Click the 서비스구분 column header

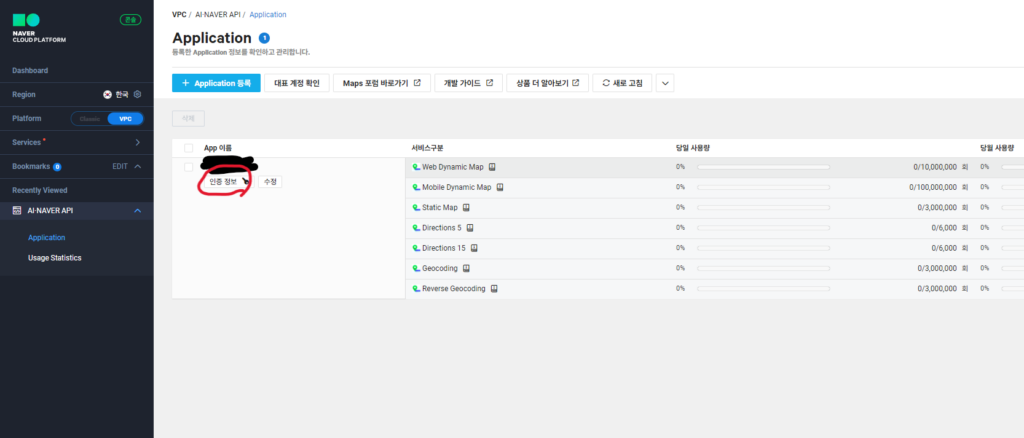[428, 148]
